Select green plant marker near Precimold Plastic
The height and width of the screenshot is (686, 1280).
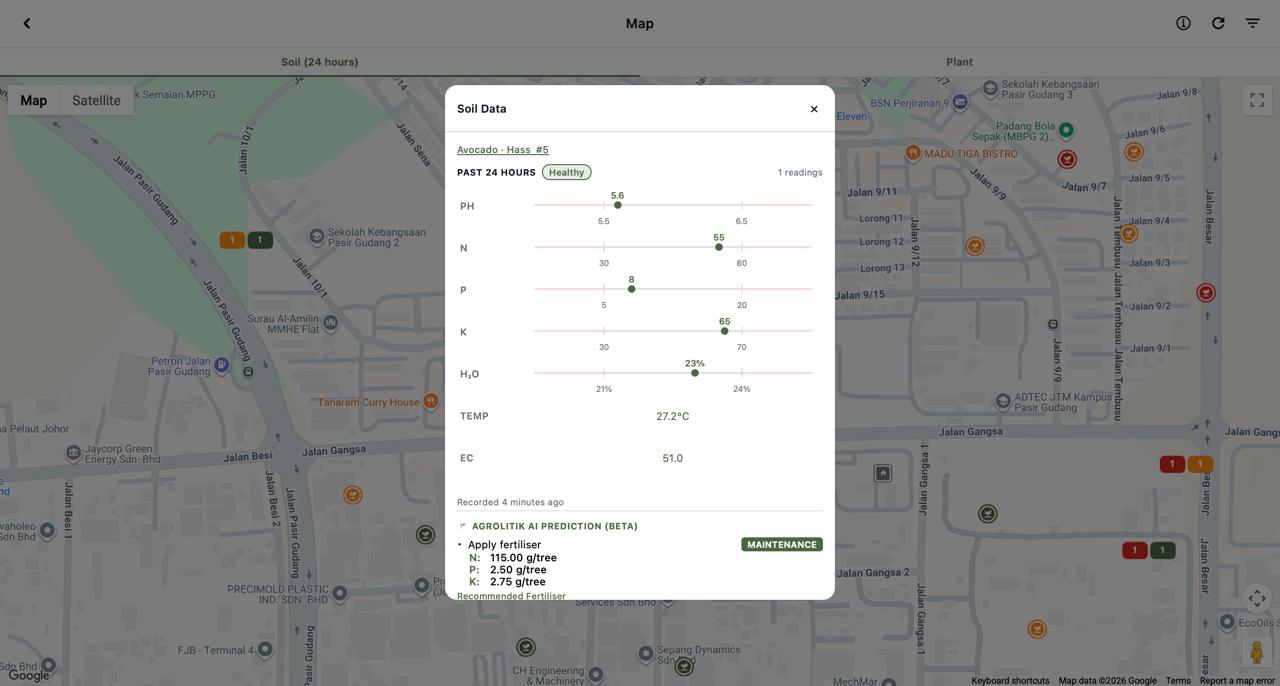(x=425, y=535)
